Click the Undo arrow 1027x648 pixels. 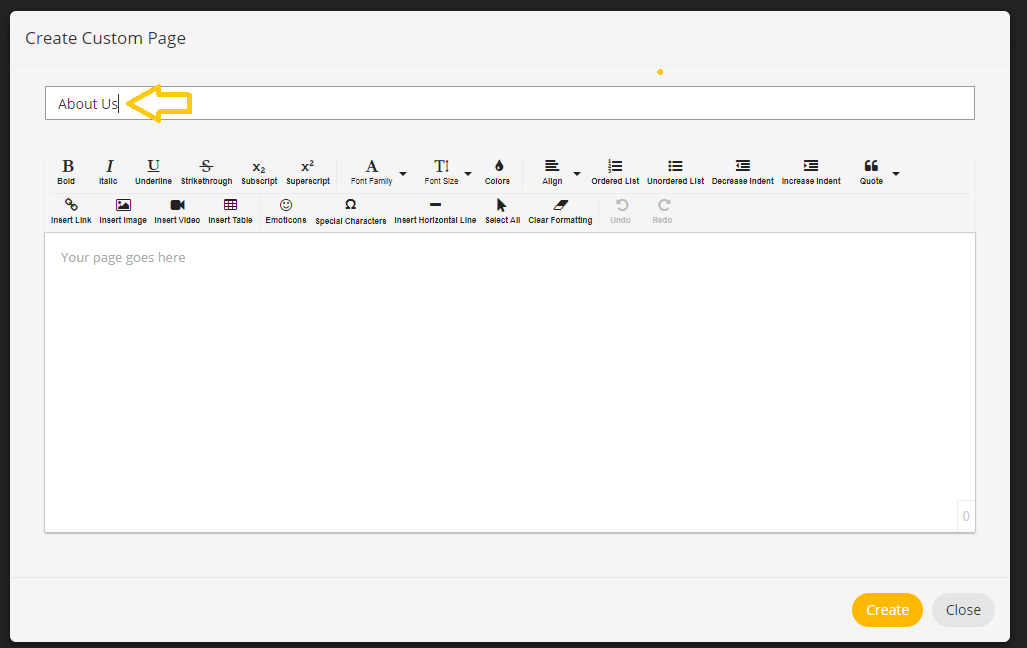(x=621, y=212)
